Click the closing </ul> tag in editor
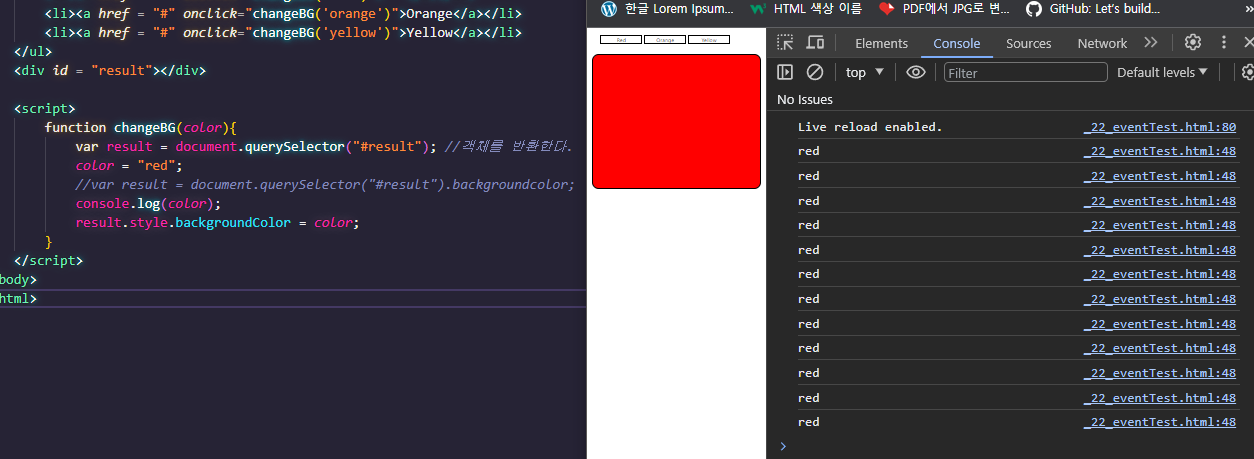Viewport: 1254px width, 459px height. coord(33,51)
